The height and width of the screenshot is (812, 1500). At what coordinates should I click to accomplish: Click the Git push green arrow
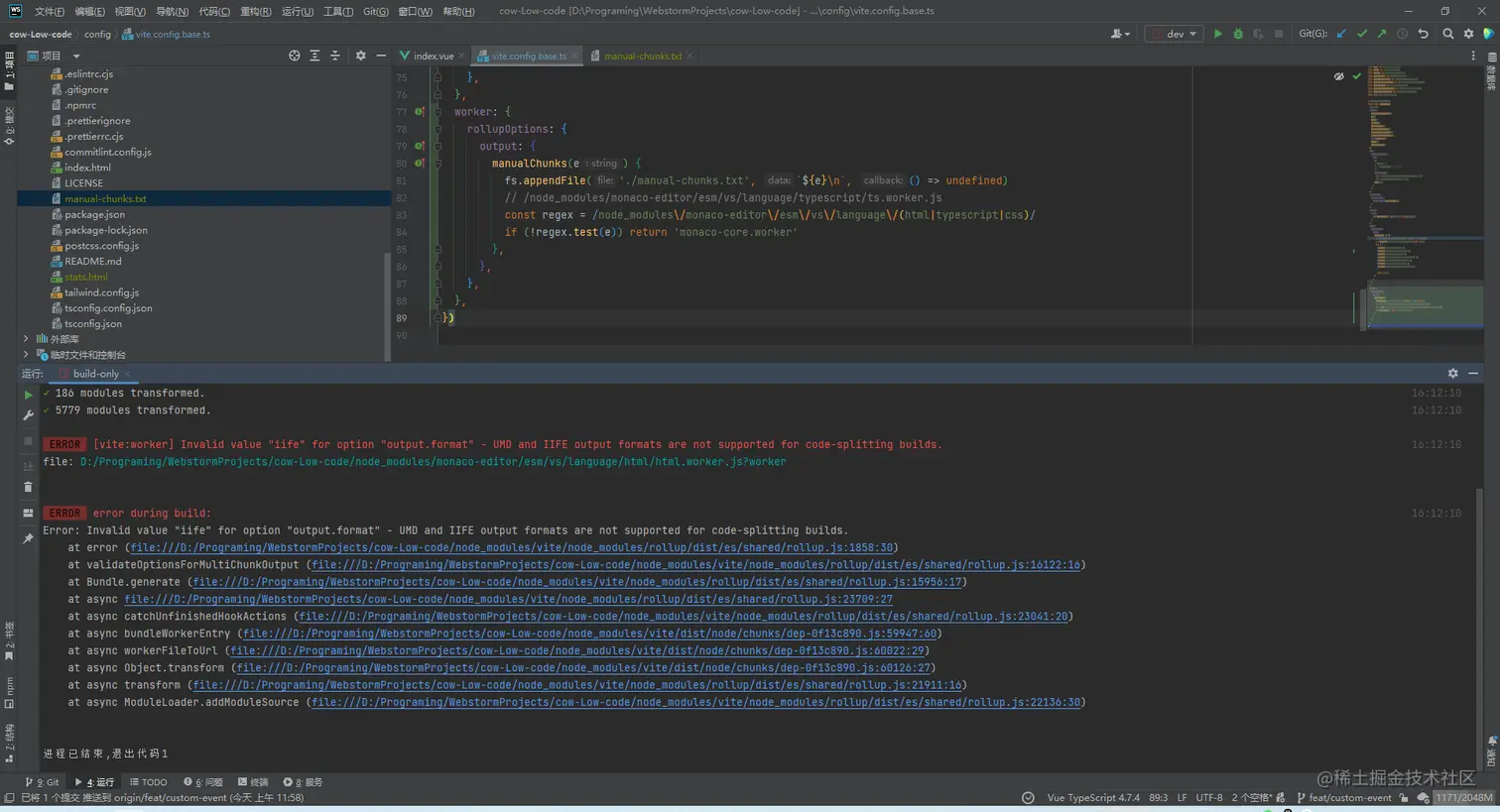1381,34
